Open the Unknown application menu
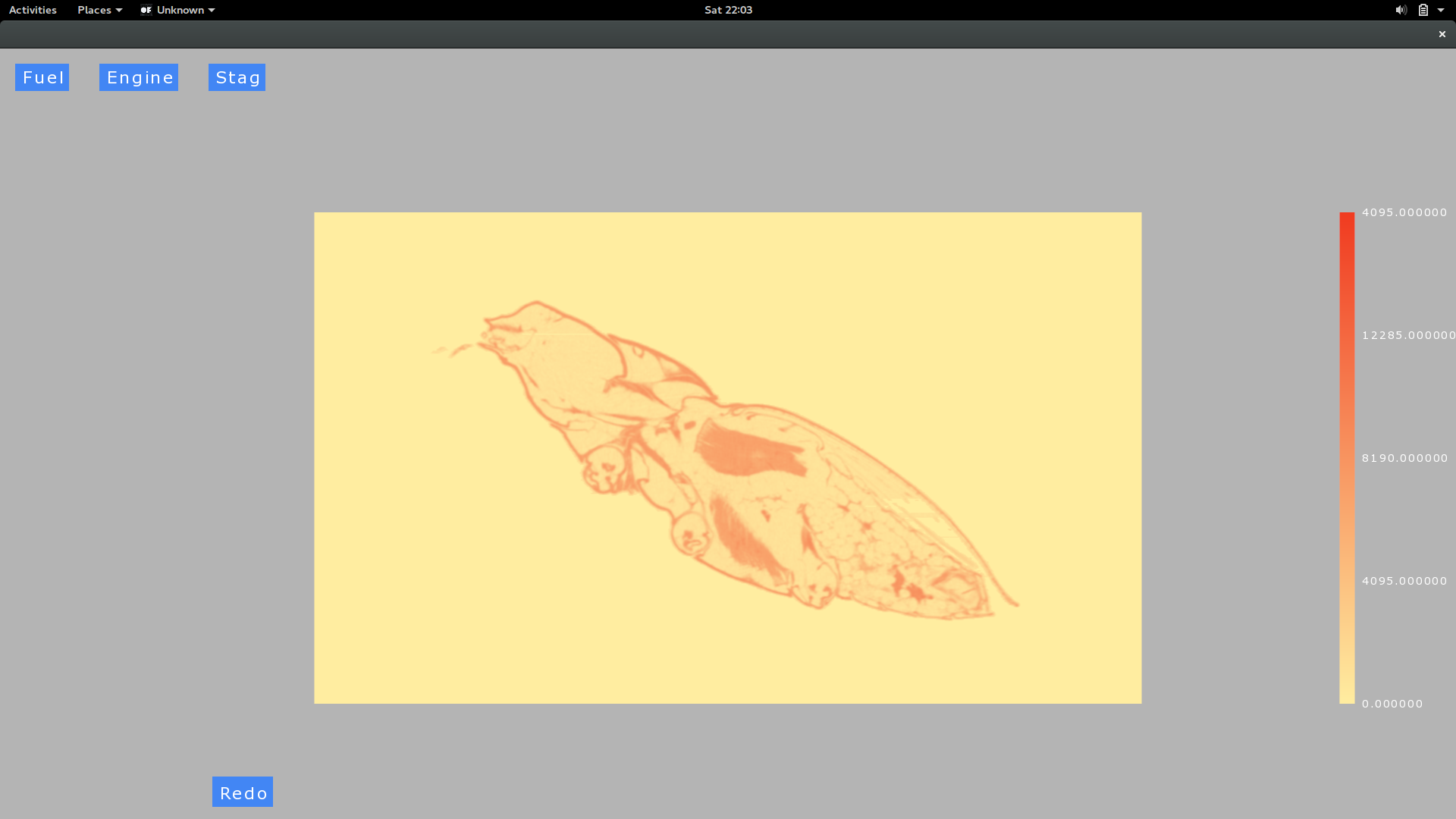The width and height of the screenshot is (1456, 819). [x=180, y=10]
